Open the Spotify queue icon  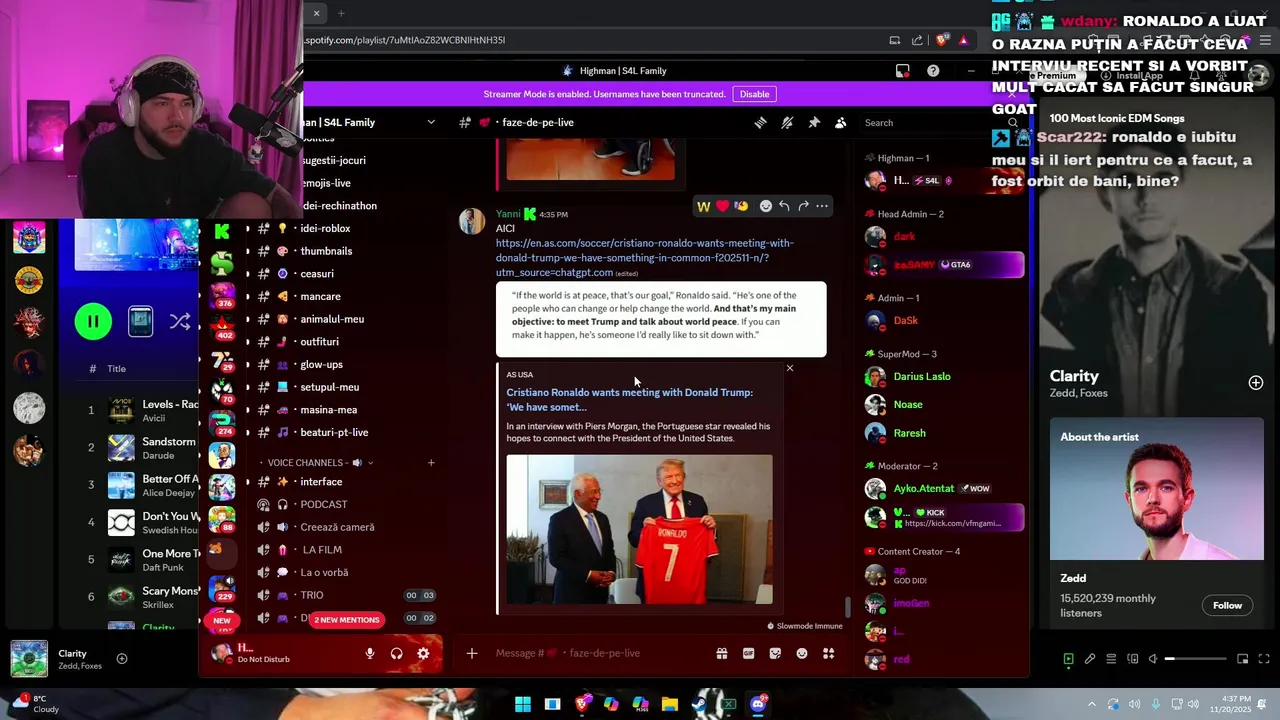click(1111, 659)
